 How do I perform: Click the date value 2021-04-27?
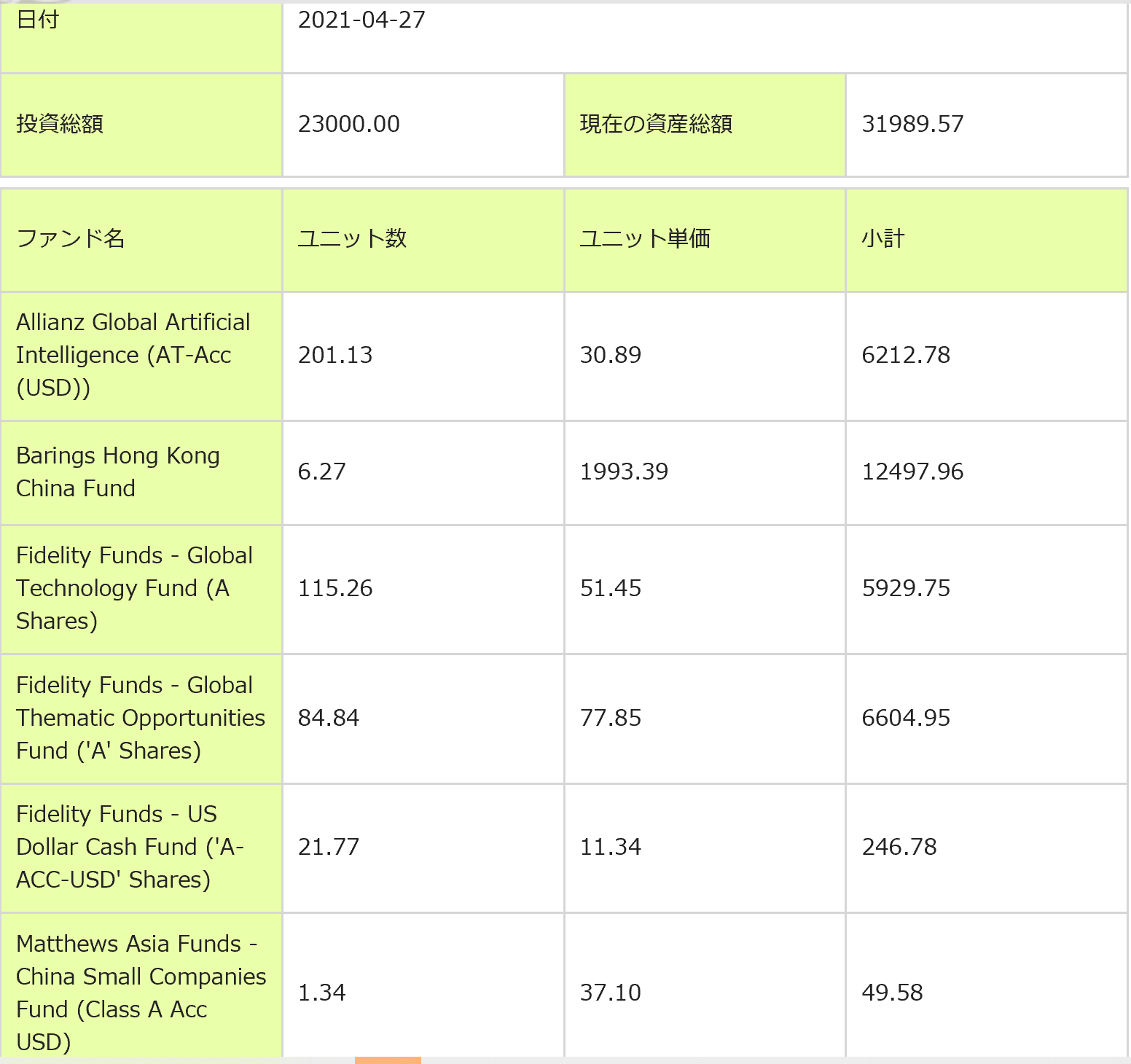[x=361, y=20]
